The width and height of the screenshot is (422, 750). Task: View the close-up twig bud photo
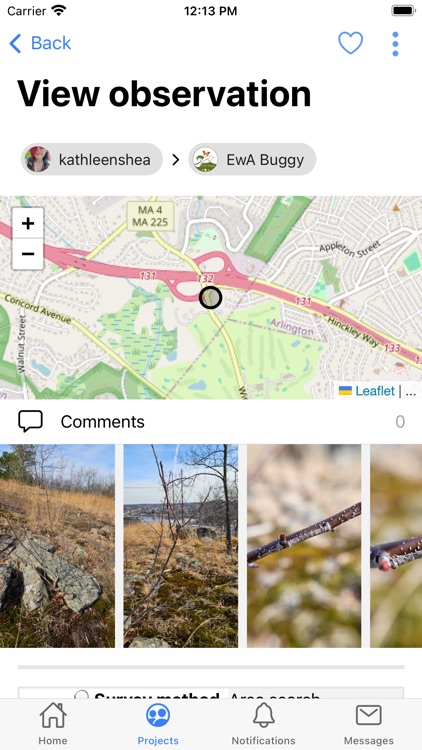[304, 546]
